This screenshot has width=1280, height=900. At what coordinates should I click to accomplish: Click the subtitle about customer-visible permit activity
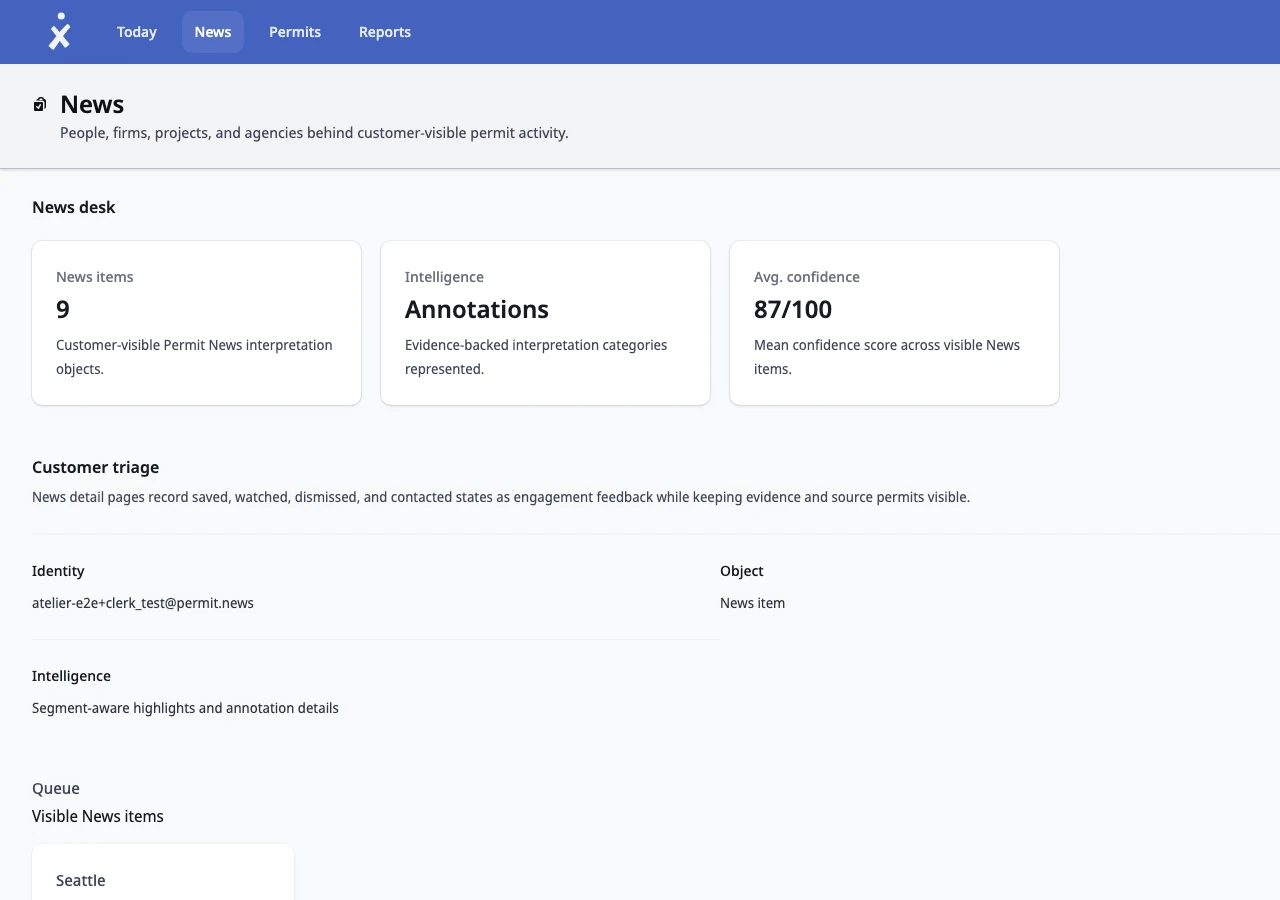[x=314, y=132]
